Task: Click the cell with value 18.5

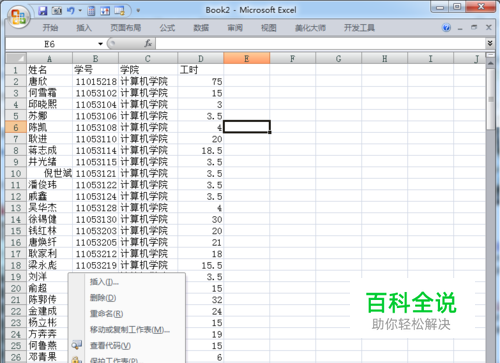Action: click(x=200, y=150)
